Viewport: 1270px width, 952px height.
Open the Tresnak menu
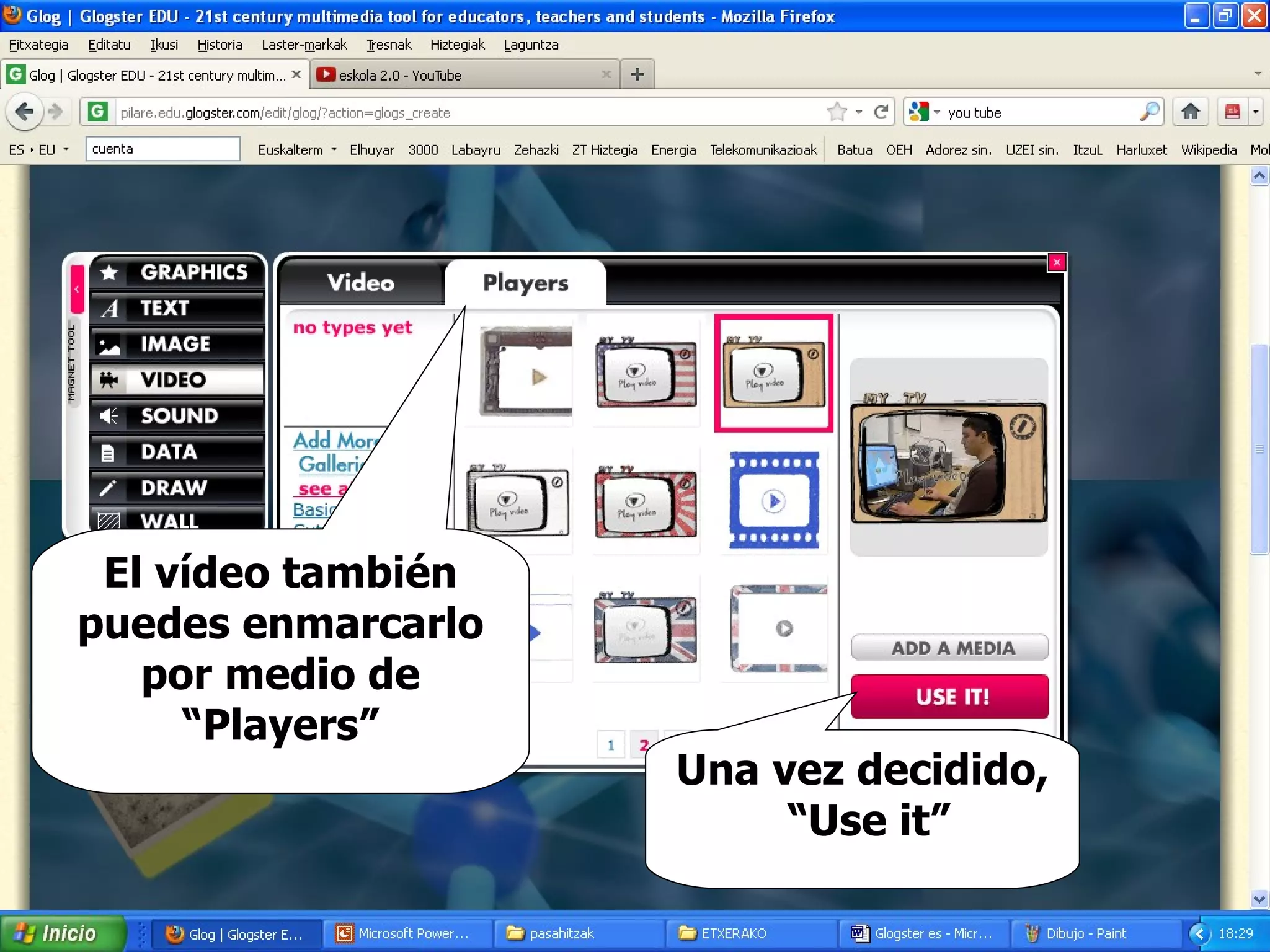[x=389, y=45]
